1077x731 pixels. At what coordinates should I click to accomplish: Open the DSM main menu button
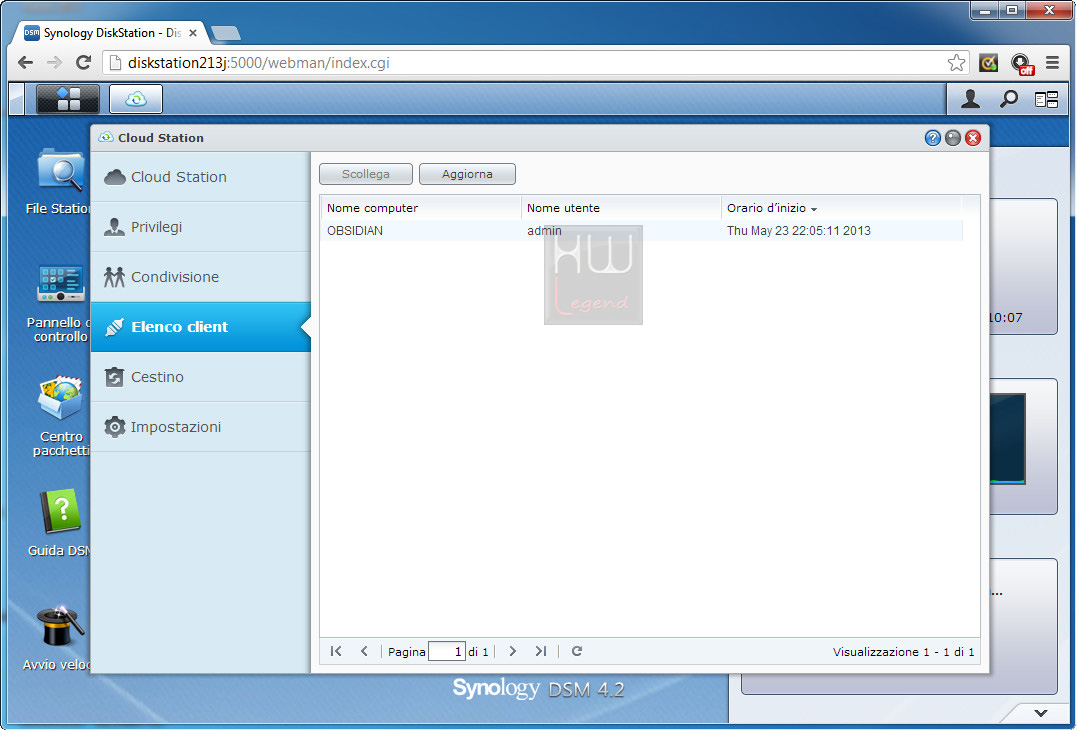tap(67, 99)
